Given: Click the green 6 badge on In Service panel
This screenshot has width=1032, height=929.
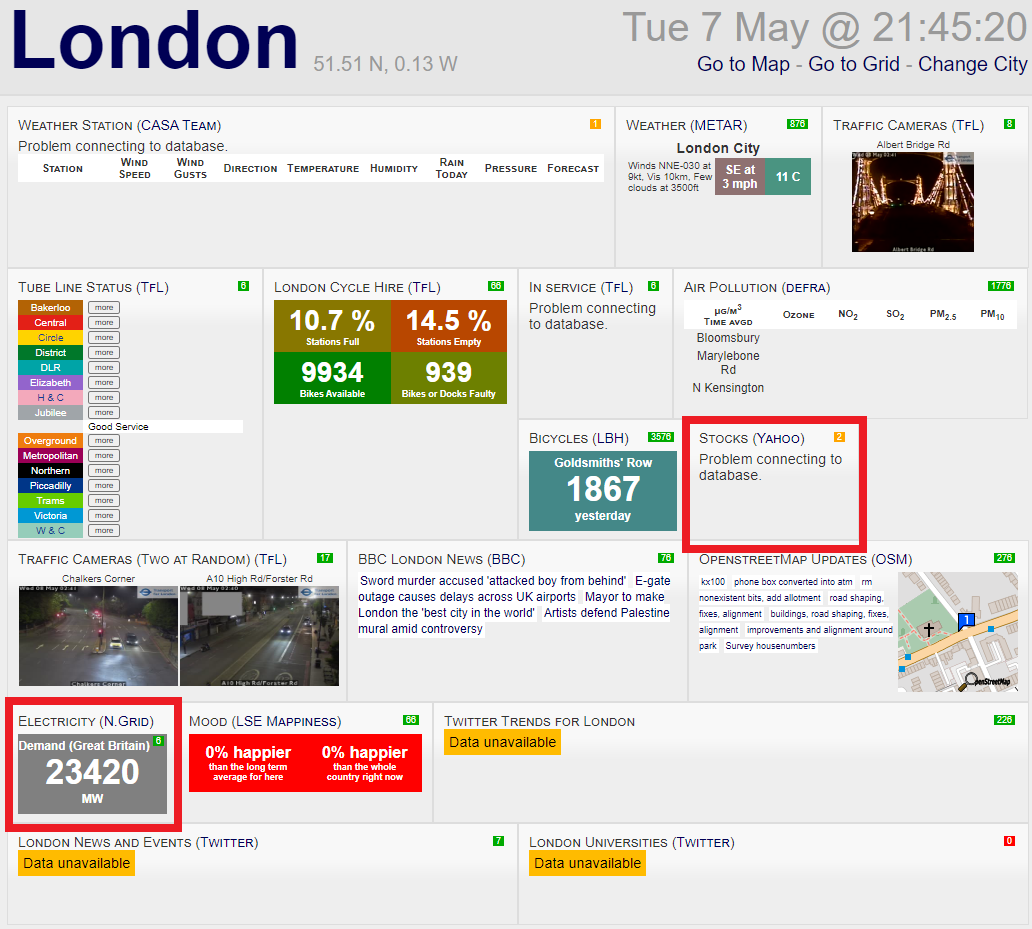Looking at the screenshot, I should [x=654, y=286].
